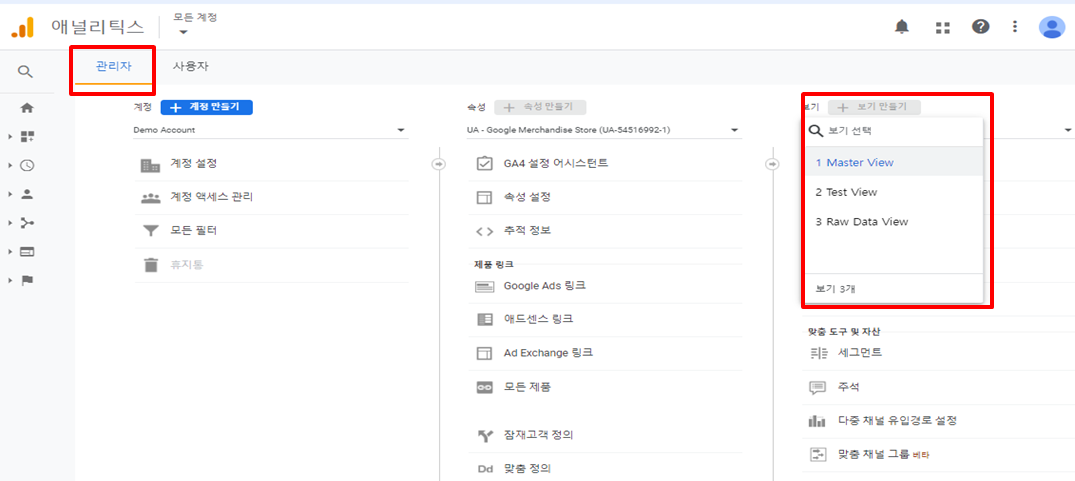Open the help question mark icon
Viewport: 1075px width, 481px height.
coord(980,27)
